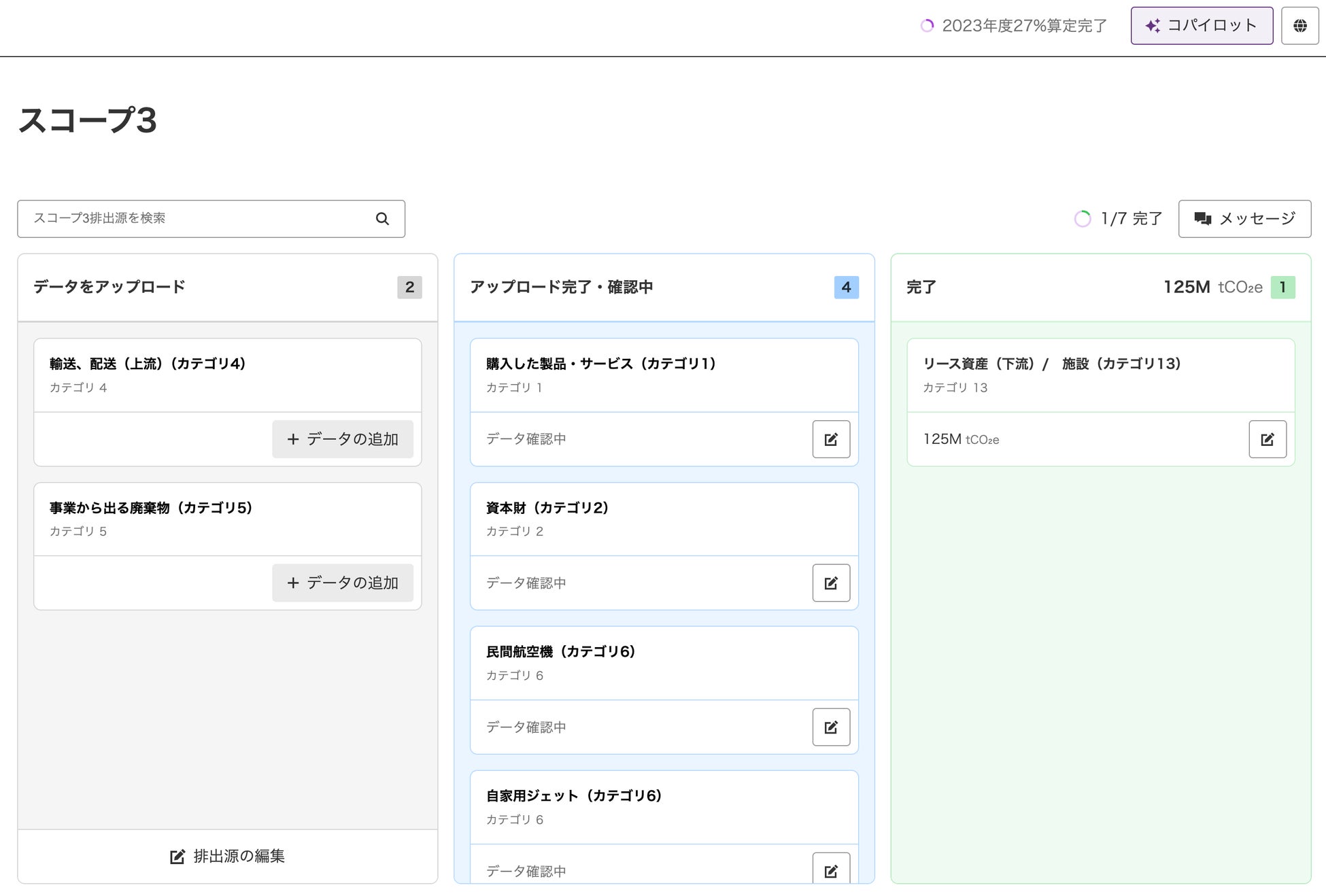Click the 2023年度27%算定完了 progress indicator

click(x=1015, y=26)
